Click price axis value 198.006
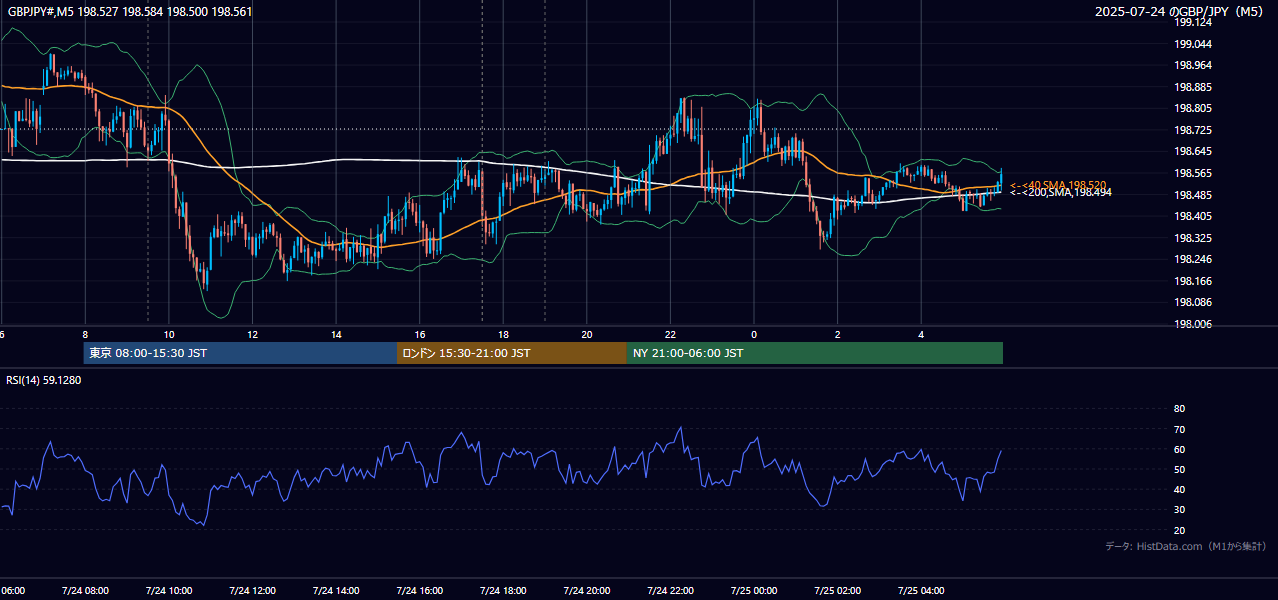The width and height of the screenshot is (1278, 600). (x=1193, y=324)
